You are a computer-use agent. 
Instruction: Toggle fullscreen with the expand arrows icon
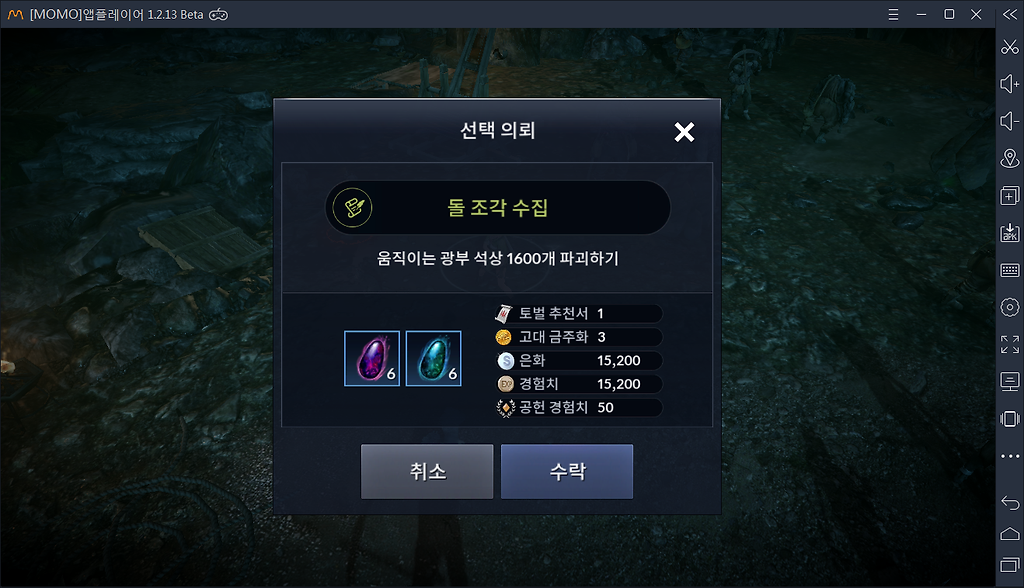point(1010,344)
